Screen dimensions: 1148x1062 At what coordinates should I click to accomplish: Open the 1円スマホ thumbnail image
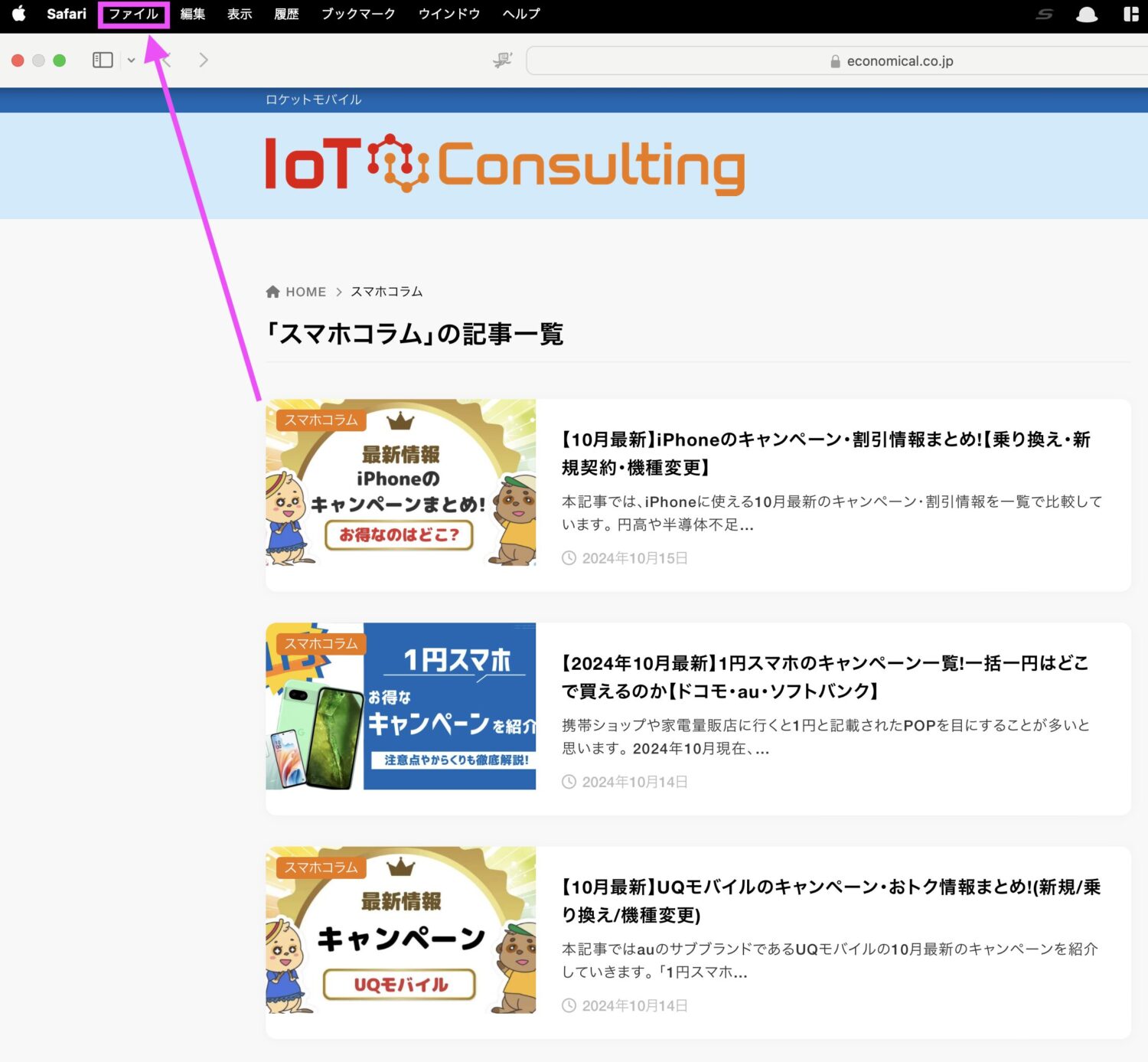(400, 706)
